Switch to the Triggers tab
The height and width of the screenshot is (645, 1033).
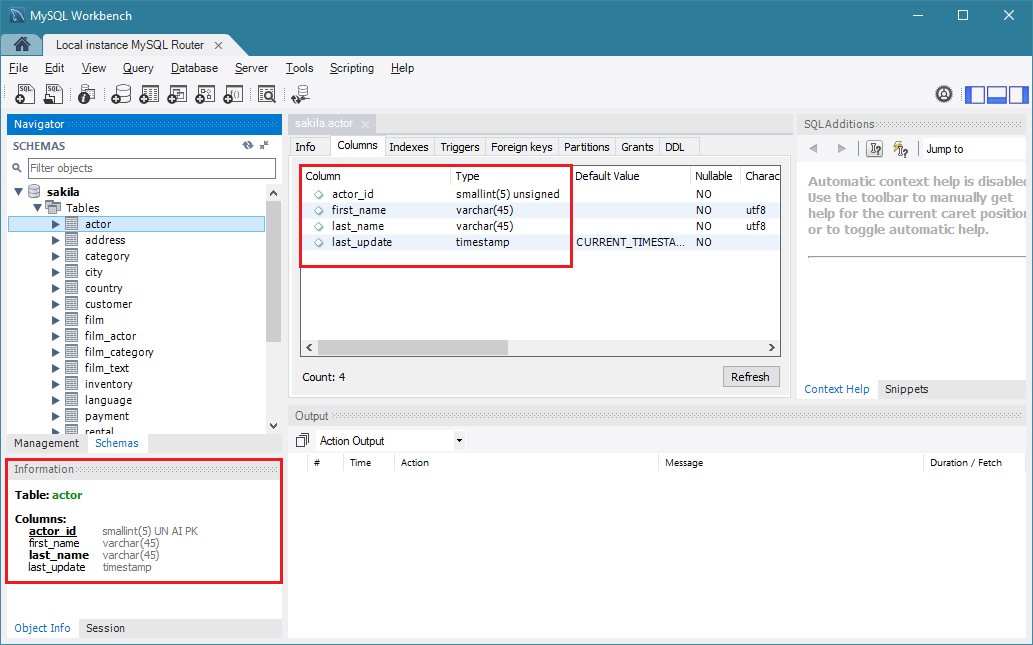(x=460, y=147)
